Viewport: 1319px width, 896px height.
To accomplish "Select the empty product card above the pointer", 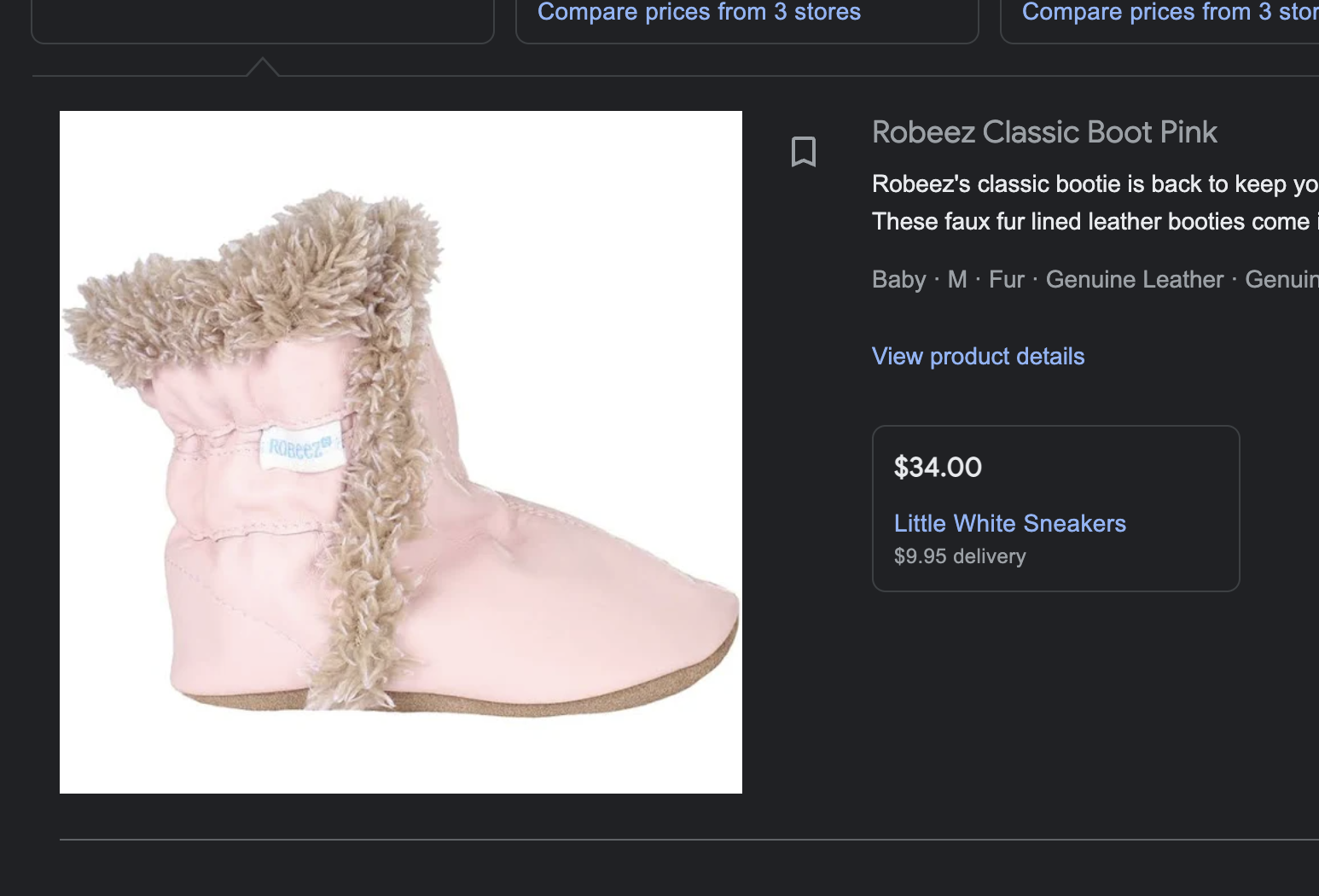I will tap(263, 20).
